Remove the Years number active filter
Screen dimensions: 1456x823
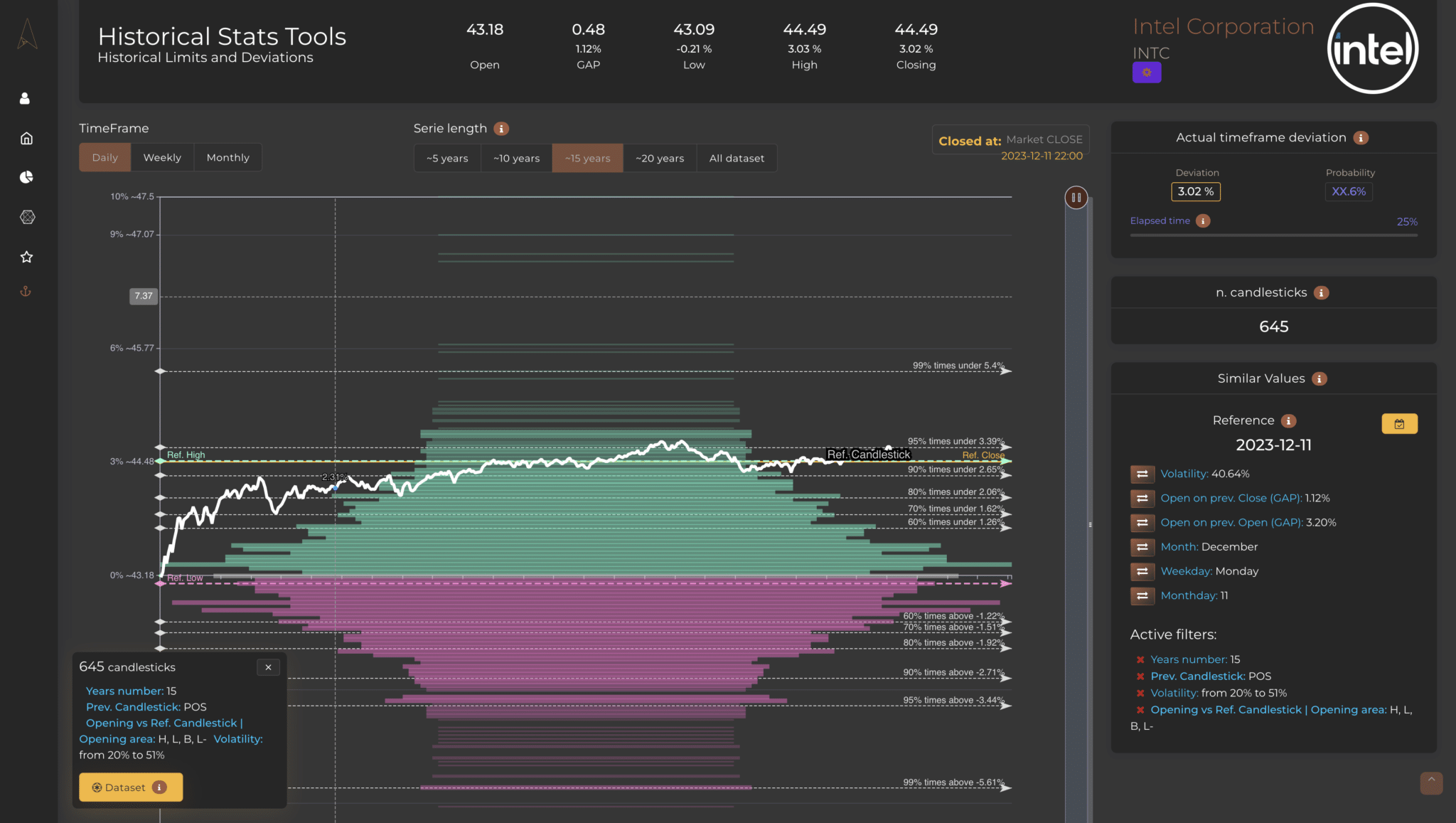point(1140,659)
